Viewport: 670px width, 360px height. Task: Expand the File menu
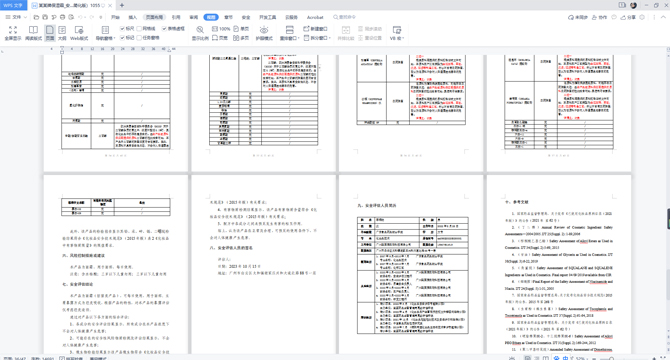(16, 17)
